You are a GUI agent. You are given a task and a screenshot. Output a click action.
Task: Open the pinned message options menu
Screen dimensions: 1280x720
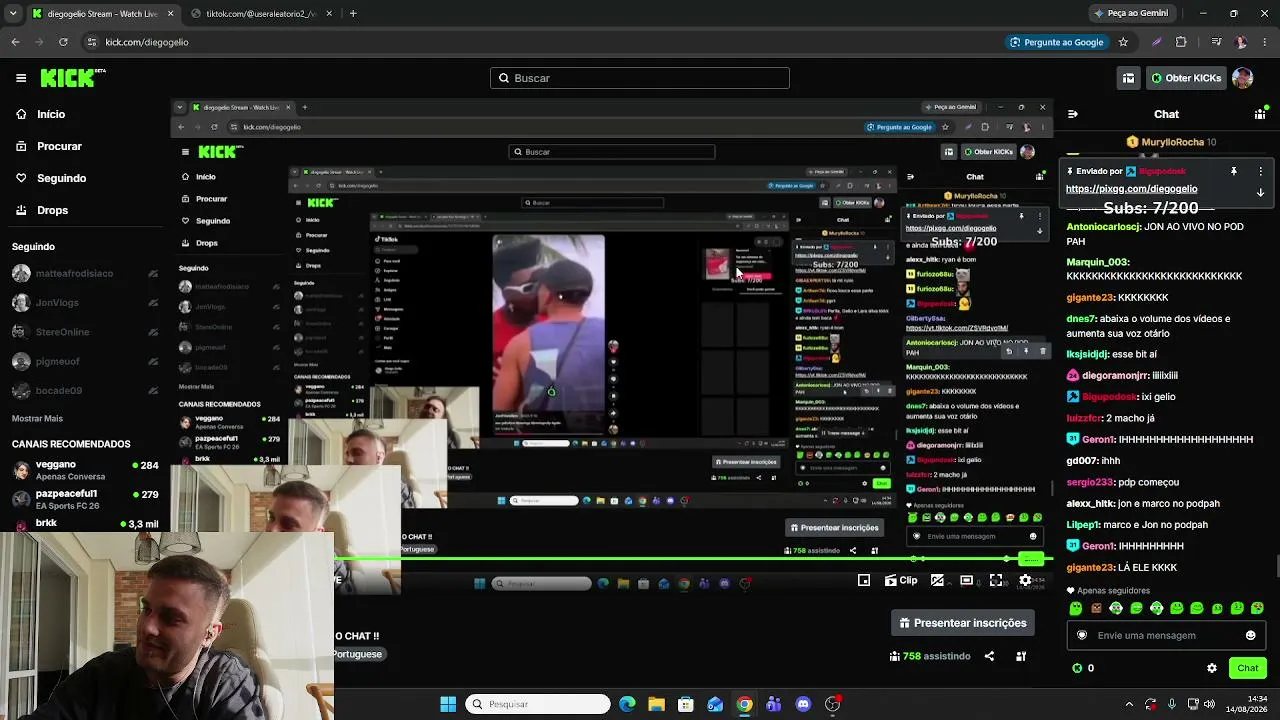pyautogui.click(x=1260, y=171)
